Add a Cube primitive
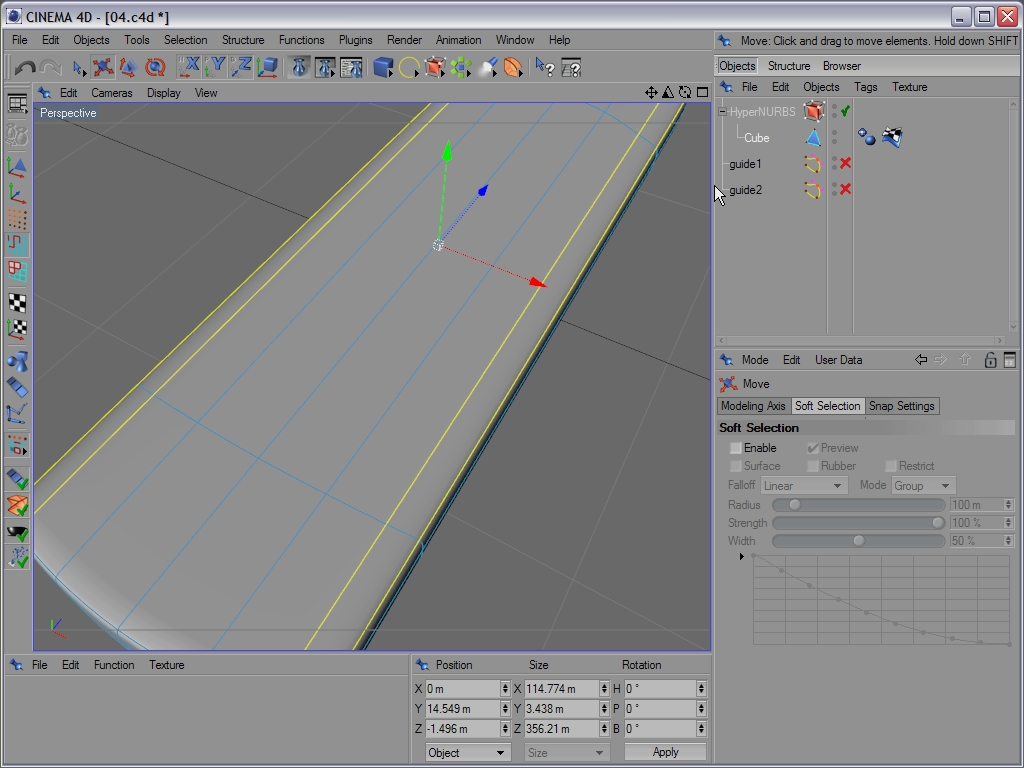Image resolution: width=1024 pixels, height=768 pixels. (383, 67)
